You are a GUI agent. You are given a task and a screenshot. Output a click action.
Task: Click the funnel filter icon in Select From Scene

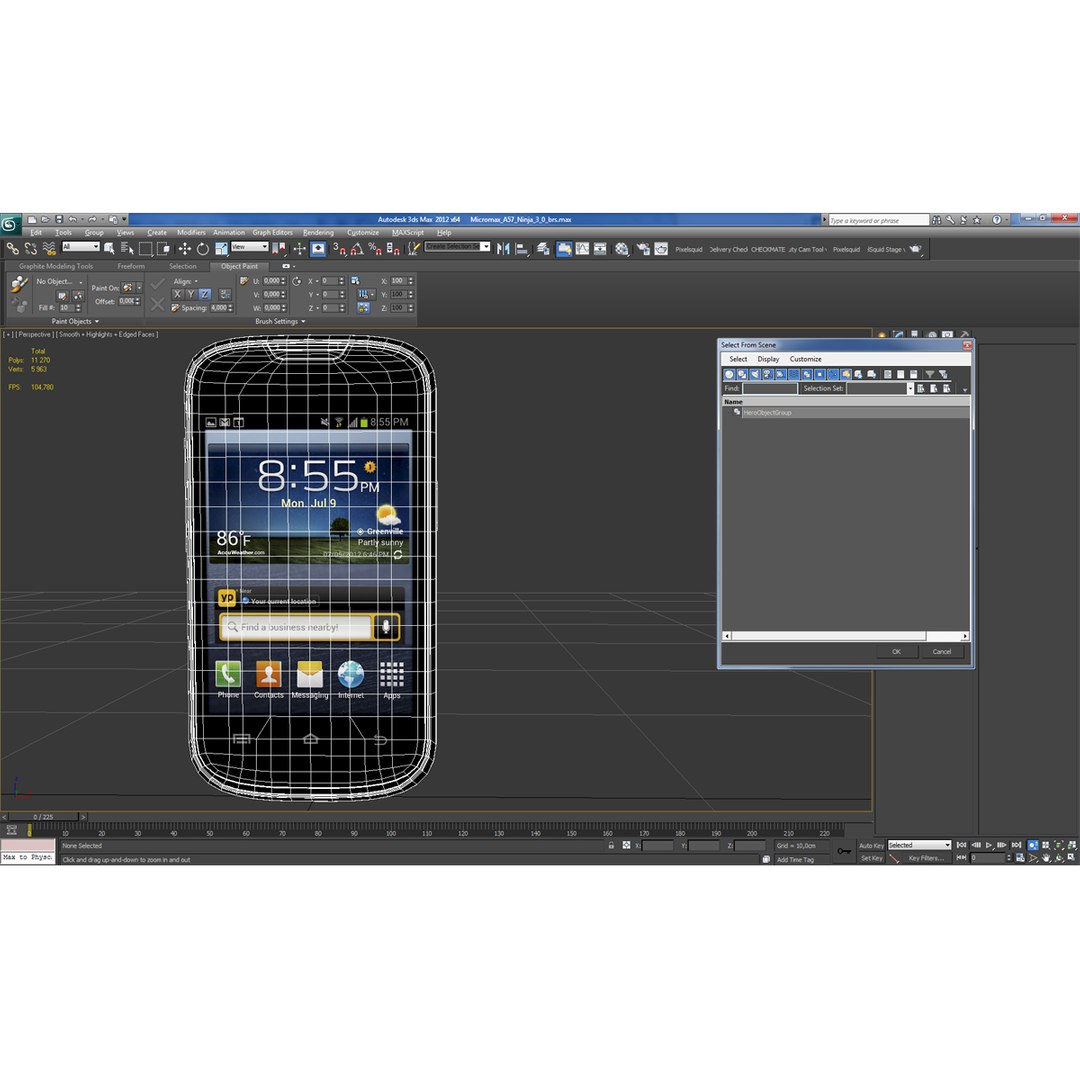pyautogui.click(x=930, y=374)
